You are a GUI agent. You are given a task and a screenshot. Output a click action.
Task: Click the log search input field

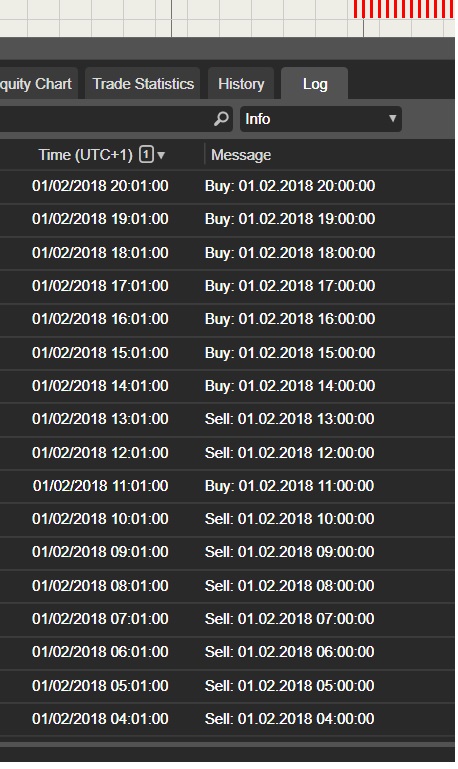click(x=116, y=119)
